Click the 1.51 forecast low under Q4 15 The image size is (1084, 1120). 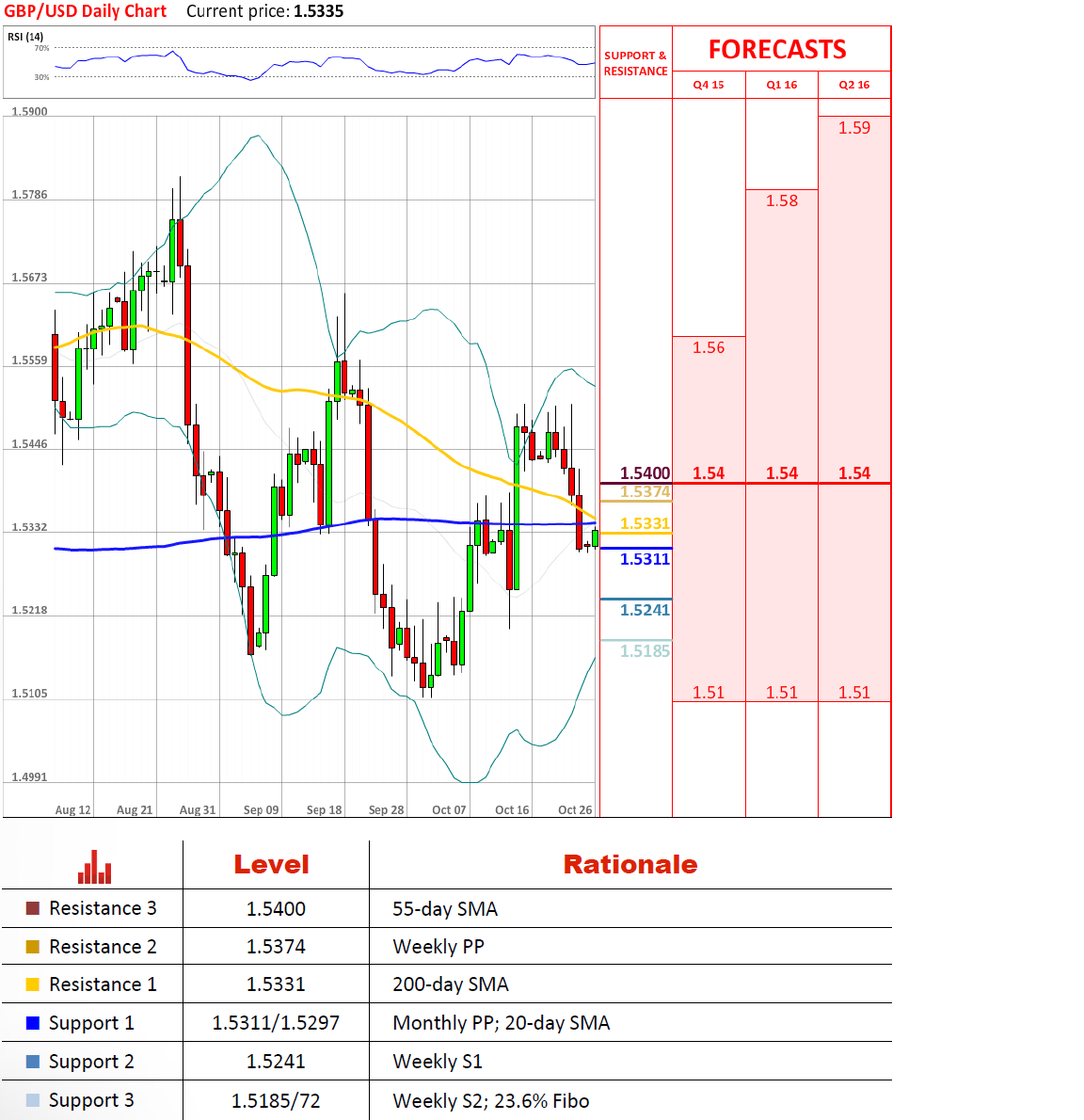709,692
